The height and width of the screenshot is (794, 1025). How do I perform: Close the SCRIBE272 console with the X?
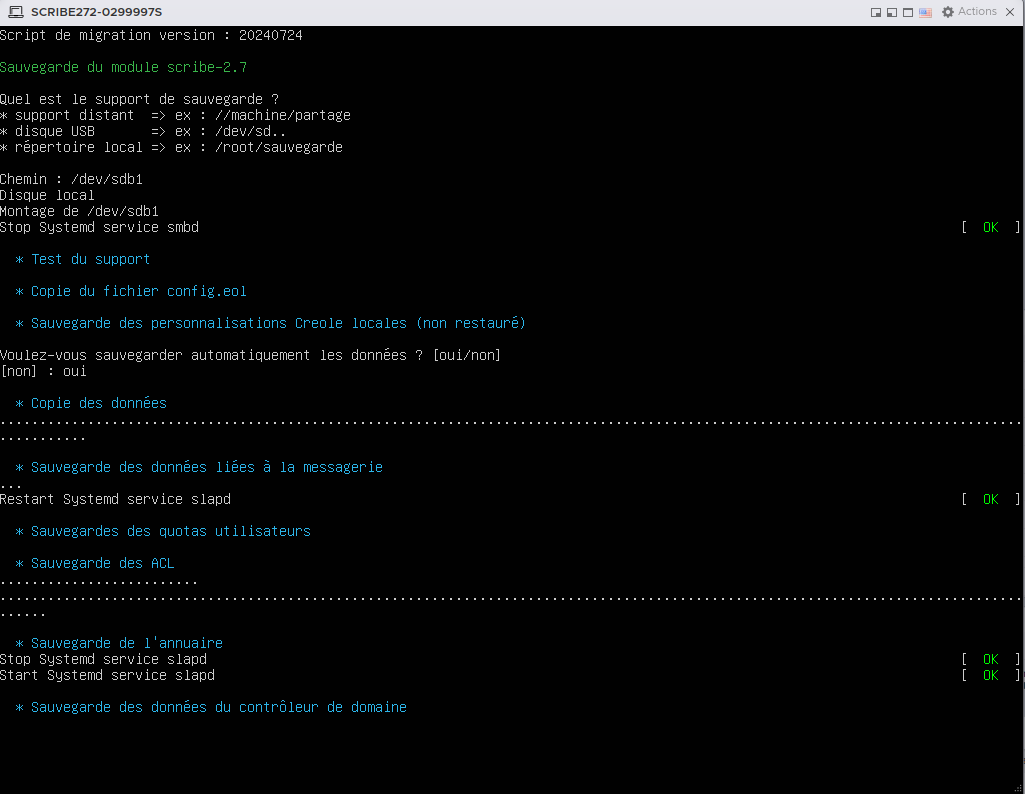1012,12
